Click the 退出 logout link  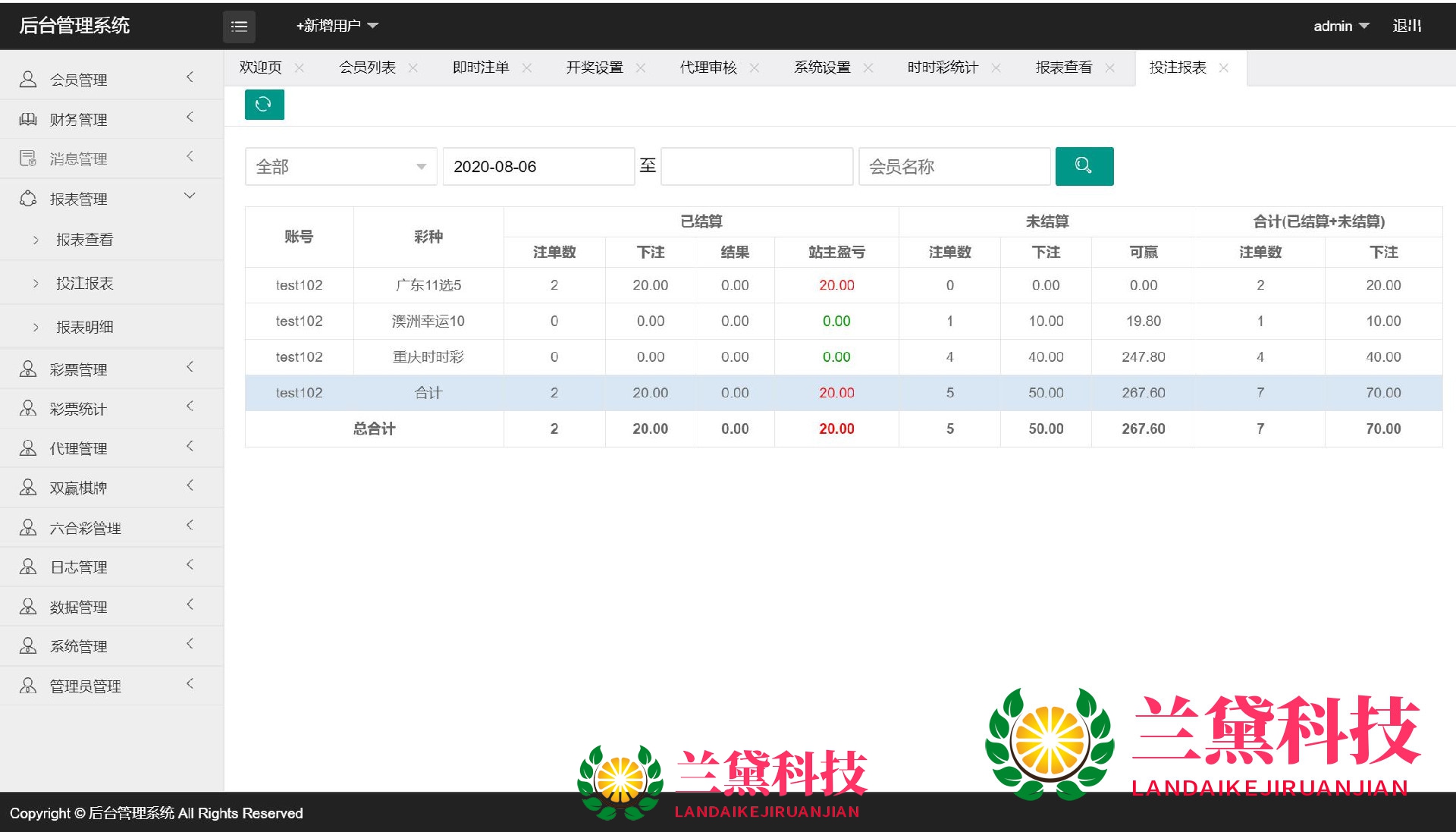(x=1407, y=26)
